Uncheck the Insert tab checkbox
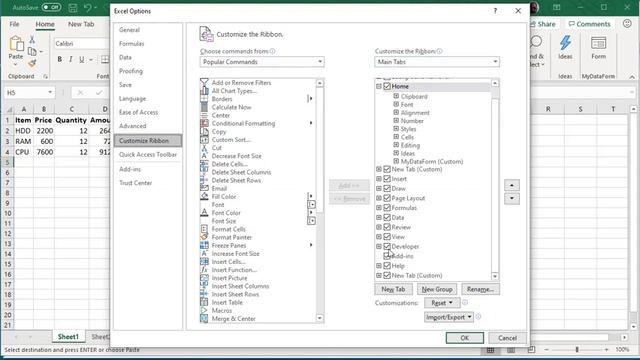This screenshot has height=360, width=640. pyautogui.click(x=387, y=179)
